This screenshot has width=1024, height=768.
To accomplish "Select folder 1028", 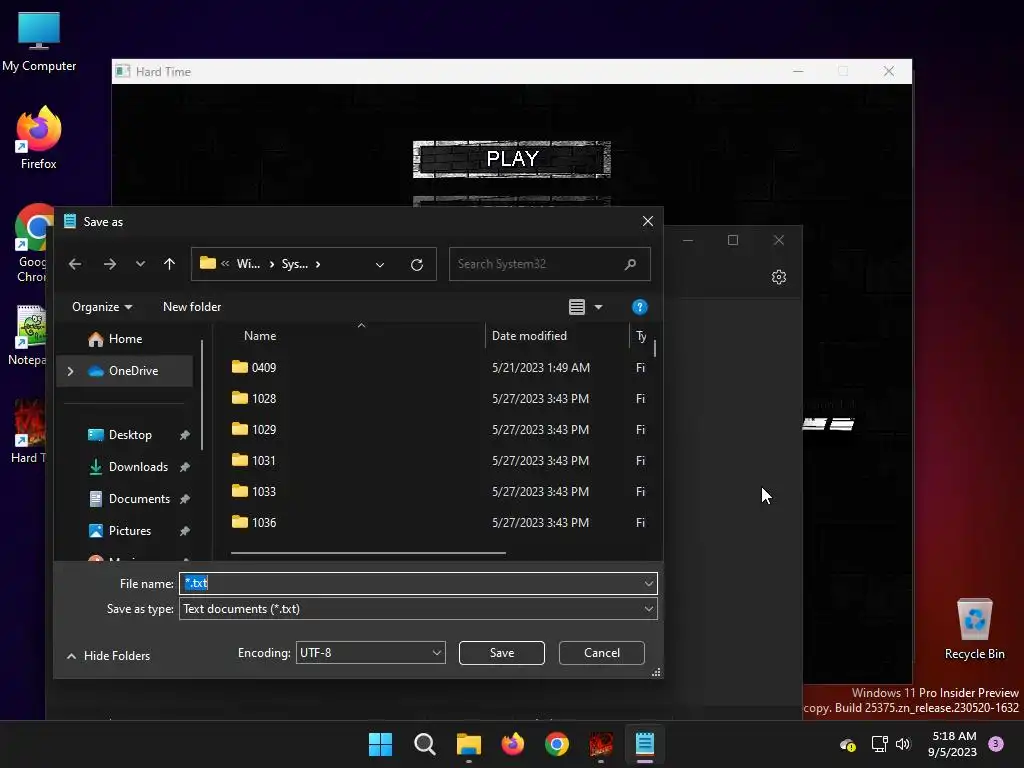I will click(x=264, y=398).
